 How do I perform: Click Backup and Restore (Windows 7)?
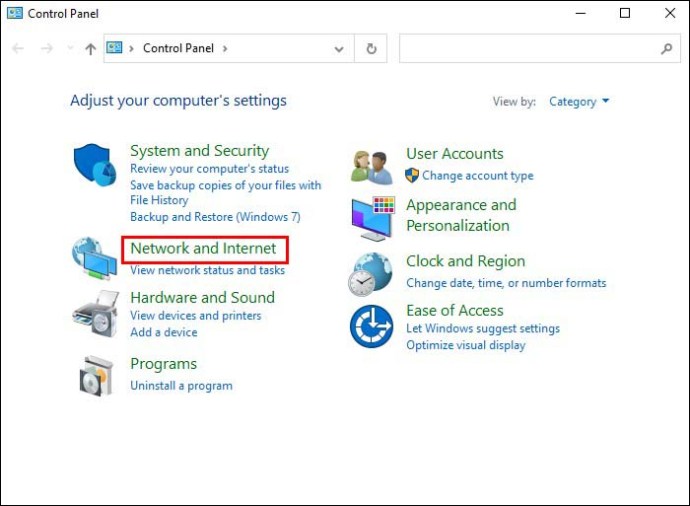pos(215,216)
